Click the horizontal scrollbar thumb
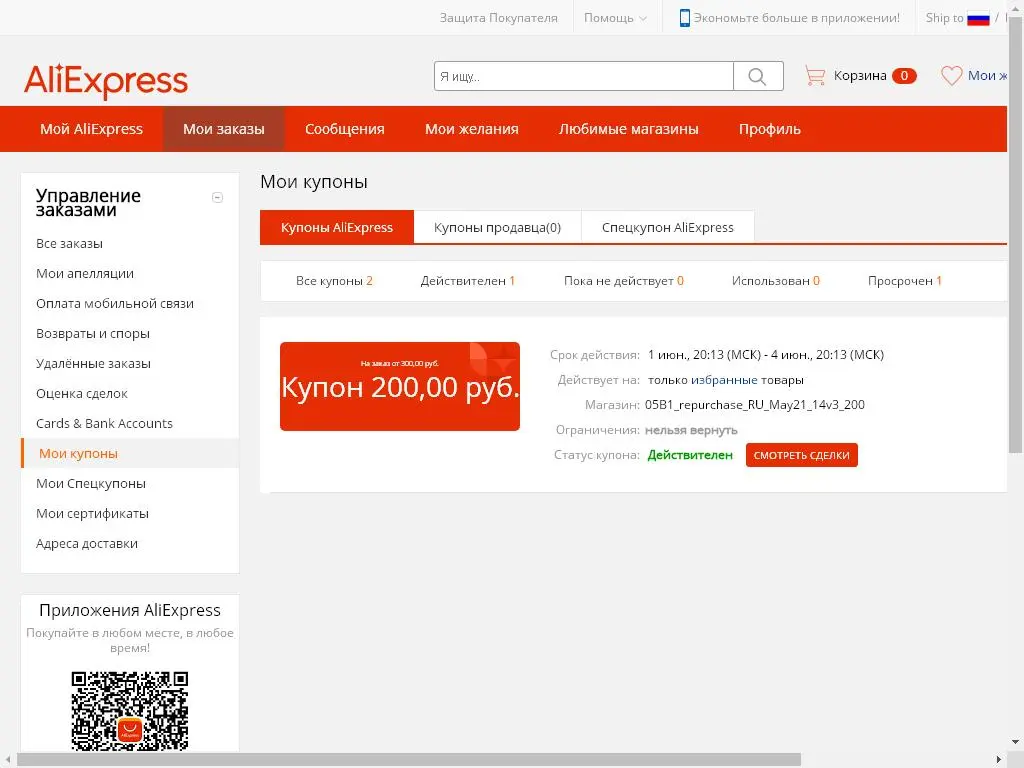This screenshot has width=1024, height=768. click(409, 760)
